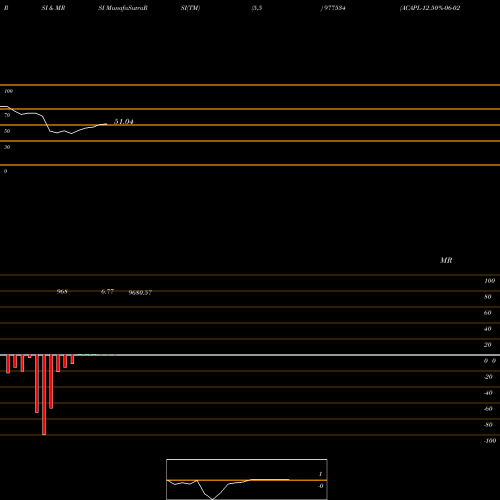500x500 pixels.
Task: Click the 30 level label on RSI axis
Action: [7, 147]
